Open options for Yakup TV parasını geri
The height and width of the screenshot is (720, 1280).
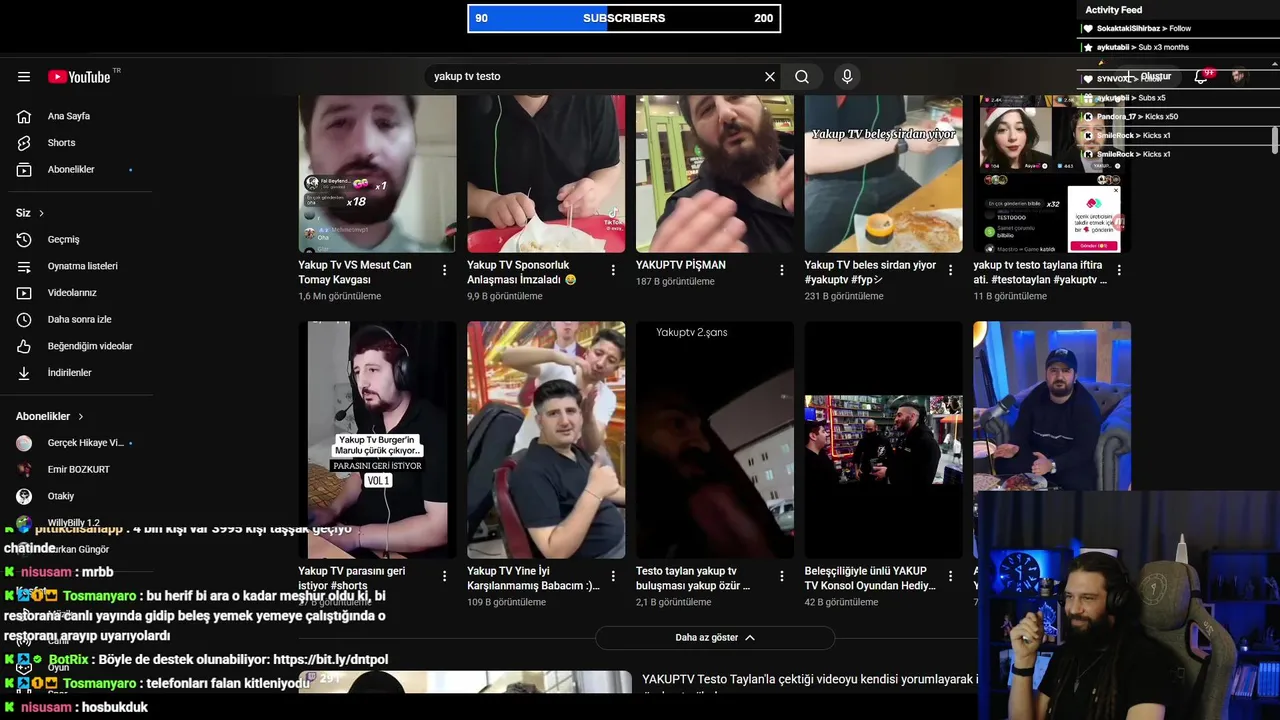[445, 576]
